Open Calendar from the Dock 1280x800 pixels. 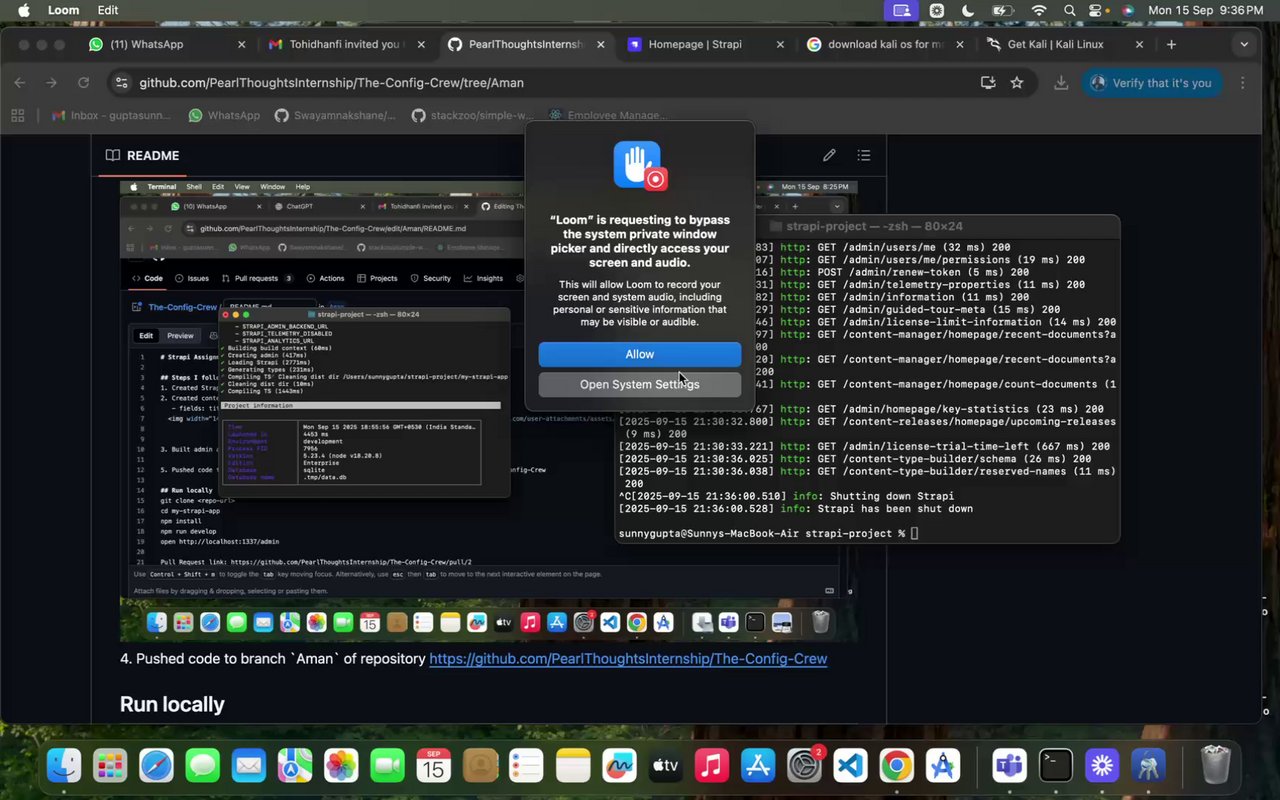tap(434, 766)
